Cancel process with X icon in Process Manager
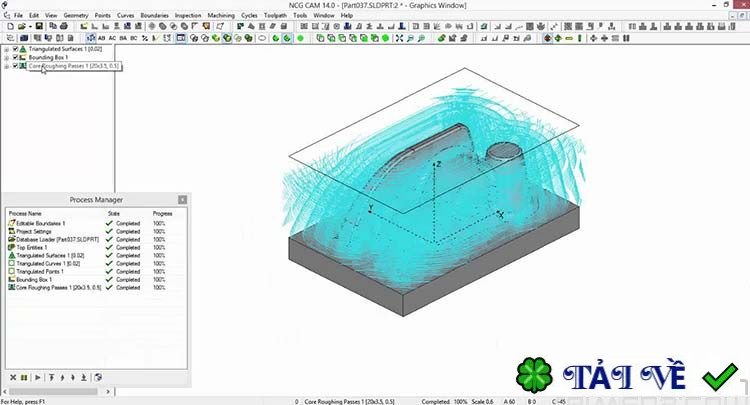 [13, 377]
